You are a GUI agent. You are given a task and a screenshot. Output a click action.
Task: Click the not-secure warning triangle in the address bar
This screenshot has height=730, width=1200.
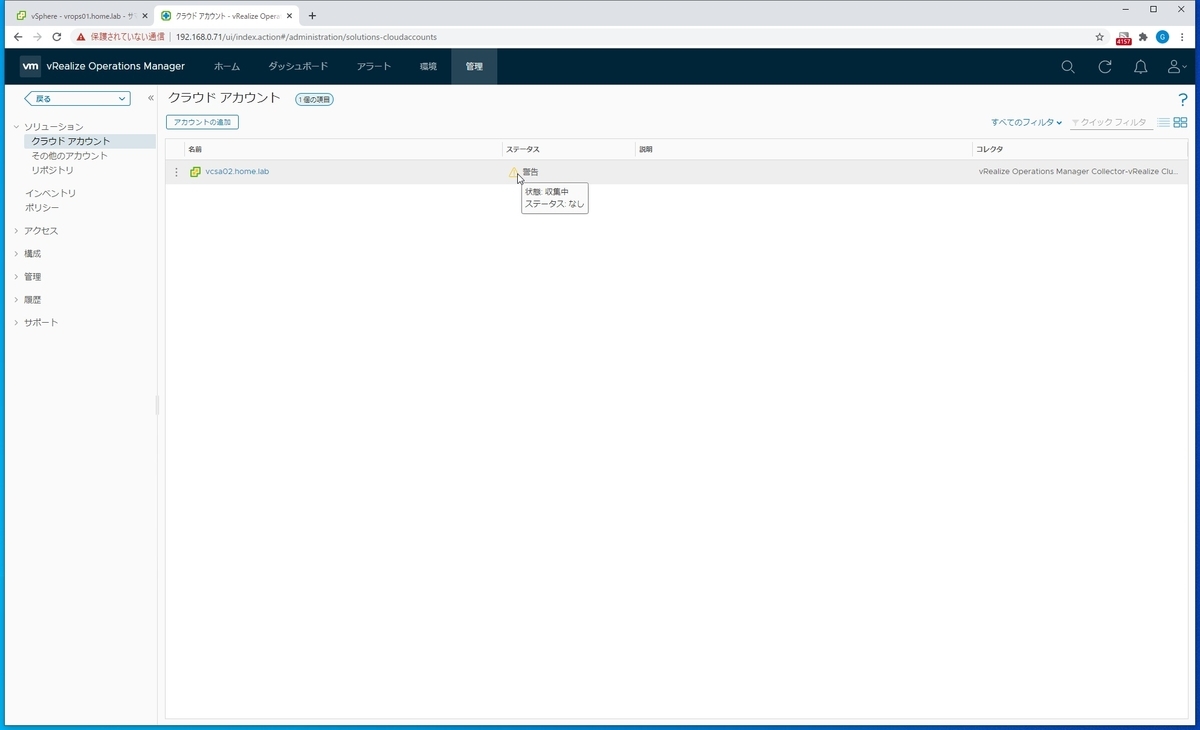[x=81, y=37]
